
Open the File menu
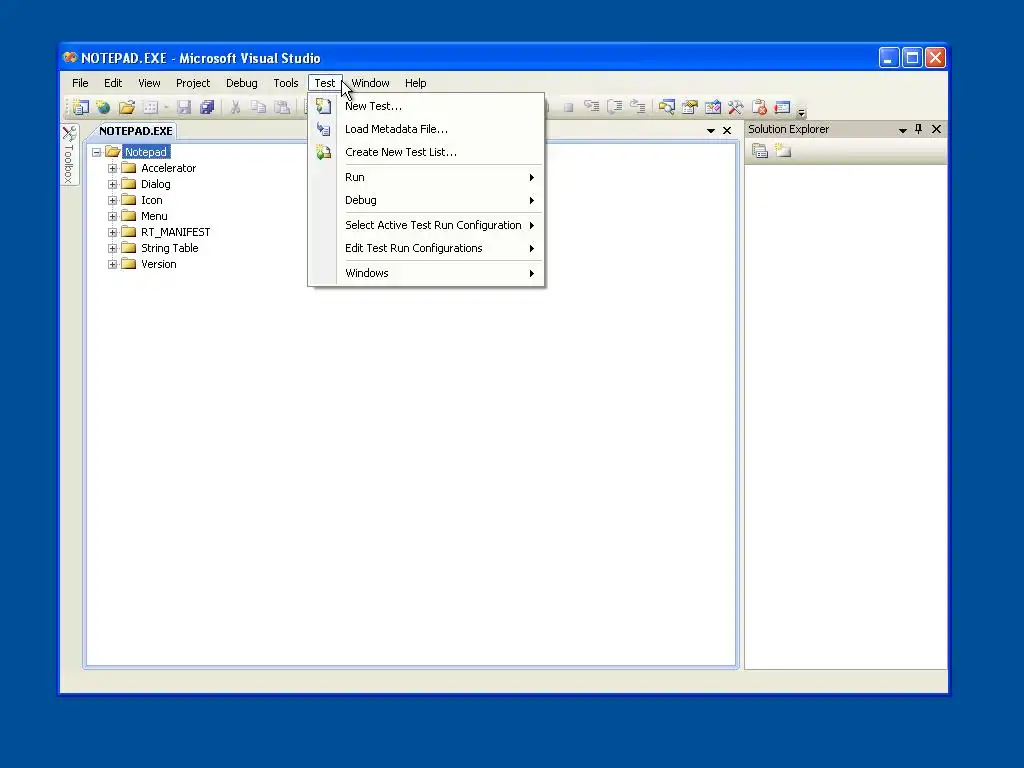pos(80,83)
